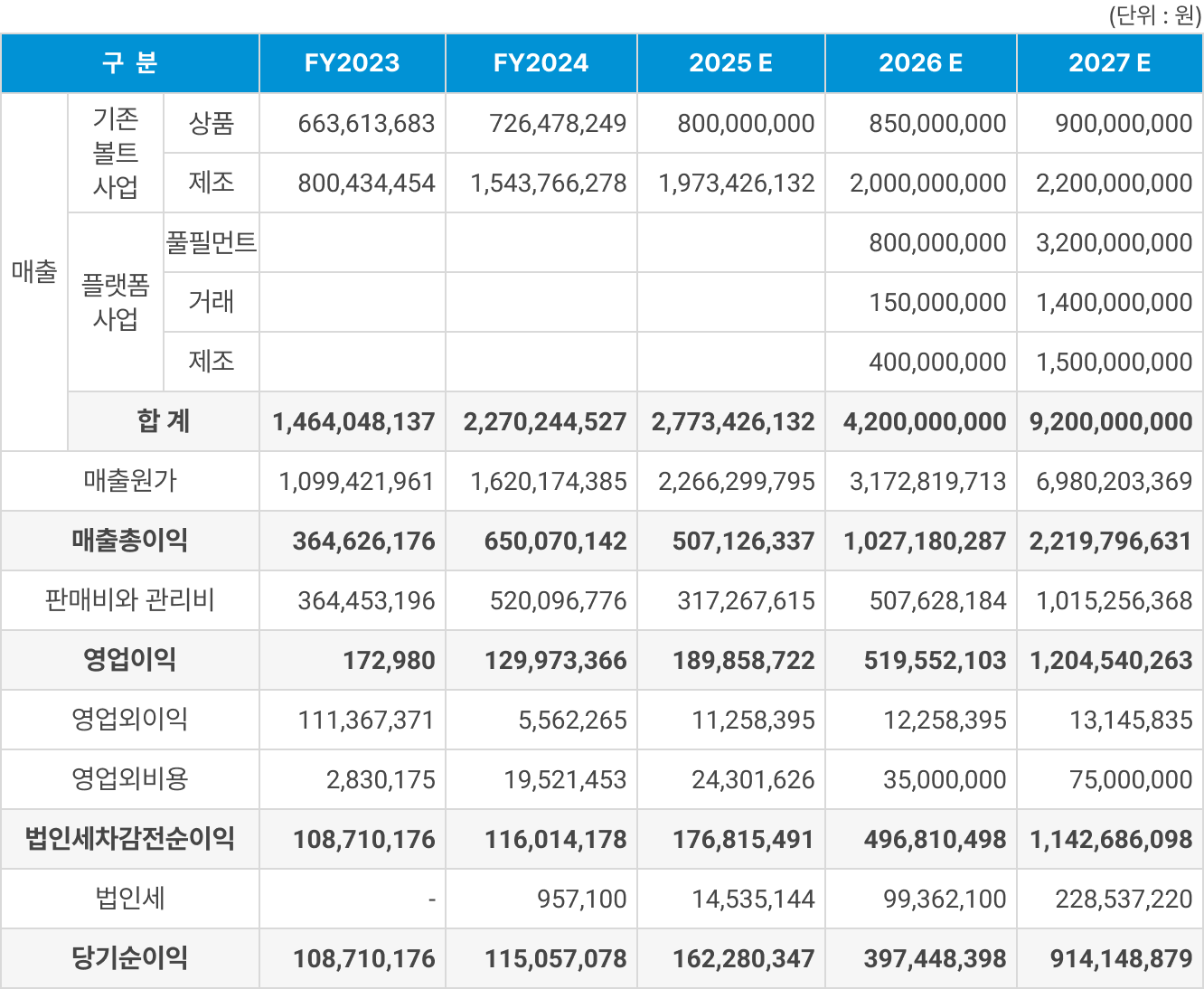
Task: Click the 매출원가 row label
Action: point(130,481)
